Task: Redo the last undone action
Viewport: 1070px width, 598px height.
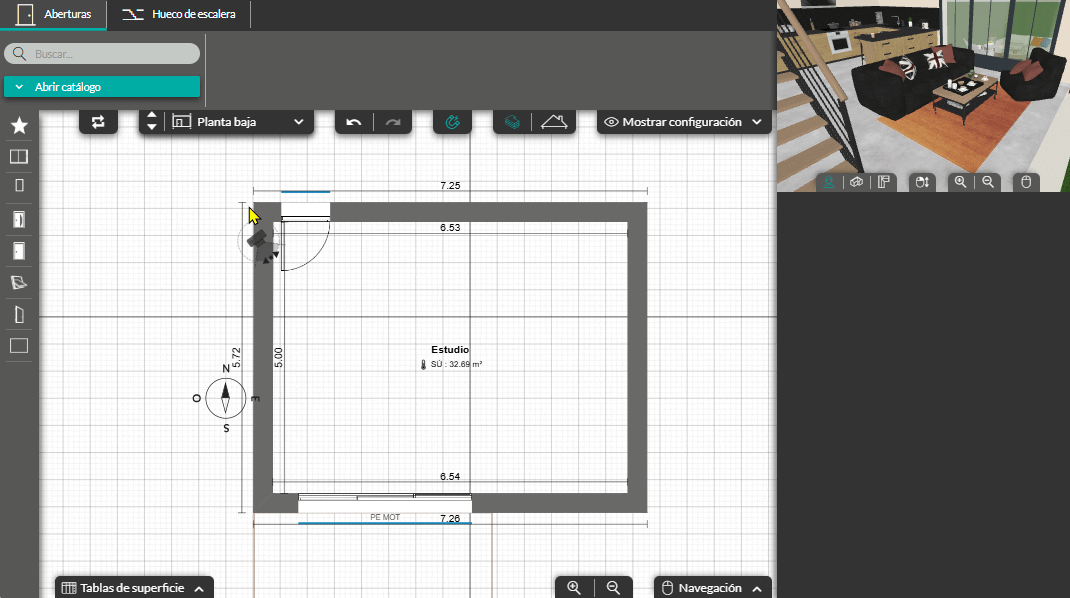Action: point(393,122)
